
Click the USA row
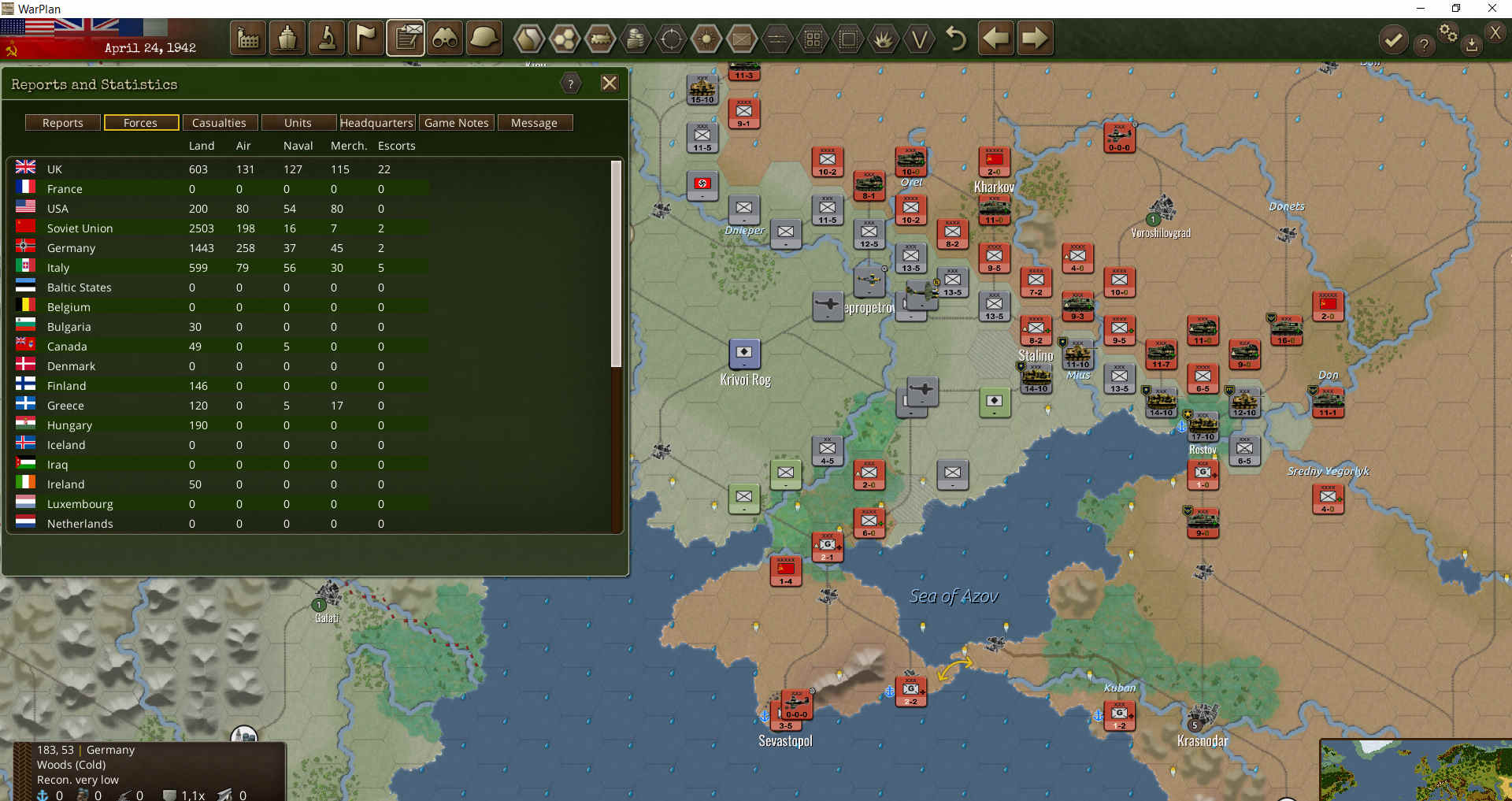pos(220,209)
